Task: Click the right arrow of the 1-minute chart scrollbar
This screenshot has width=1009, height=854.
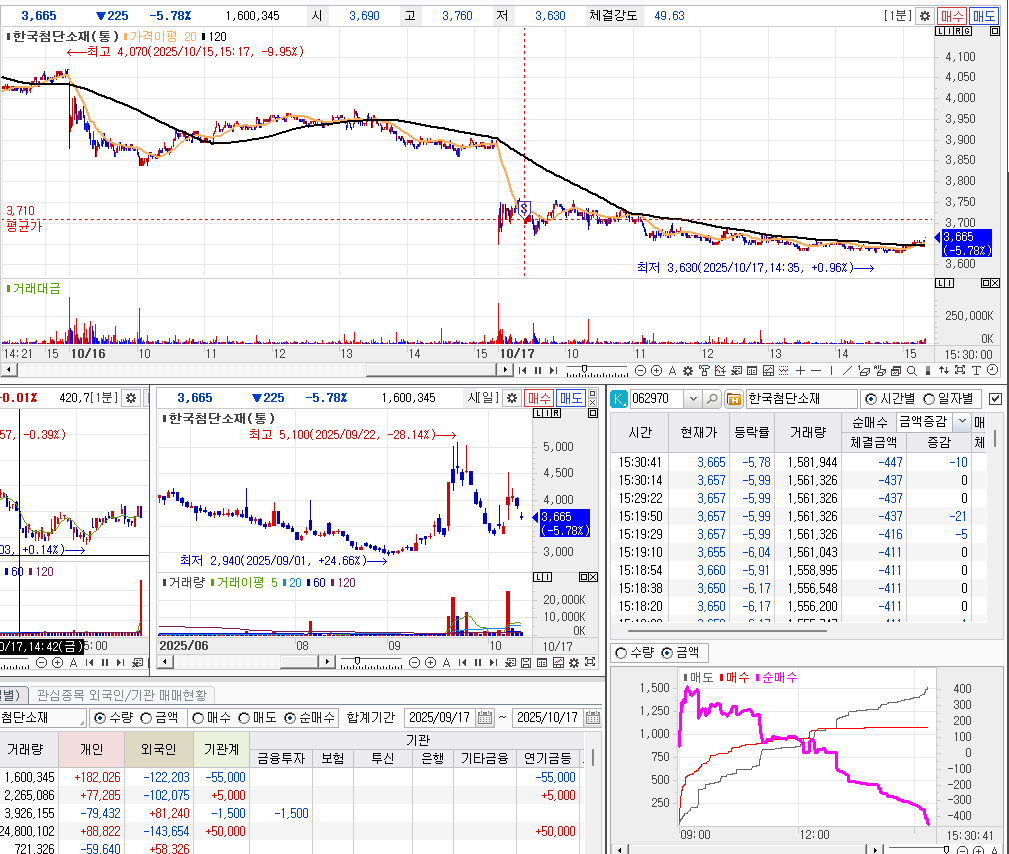Action: click(505, 370)
